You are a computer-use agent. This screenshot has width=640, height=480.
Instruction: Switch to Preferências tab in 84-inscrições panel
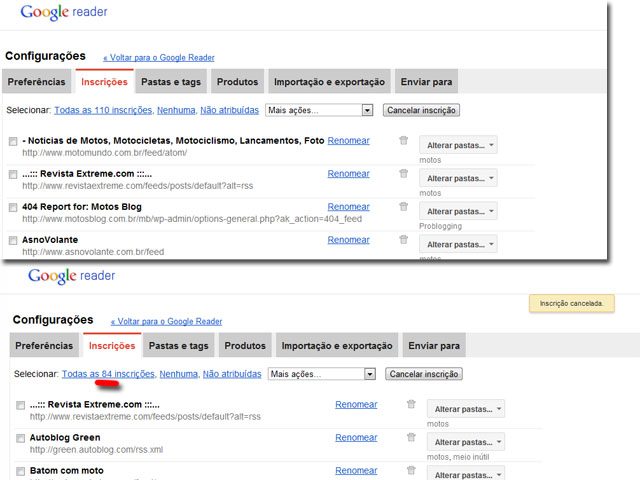(x=44, y=345)
